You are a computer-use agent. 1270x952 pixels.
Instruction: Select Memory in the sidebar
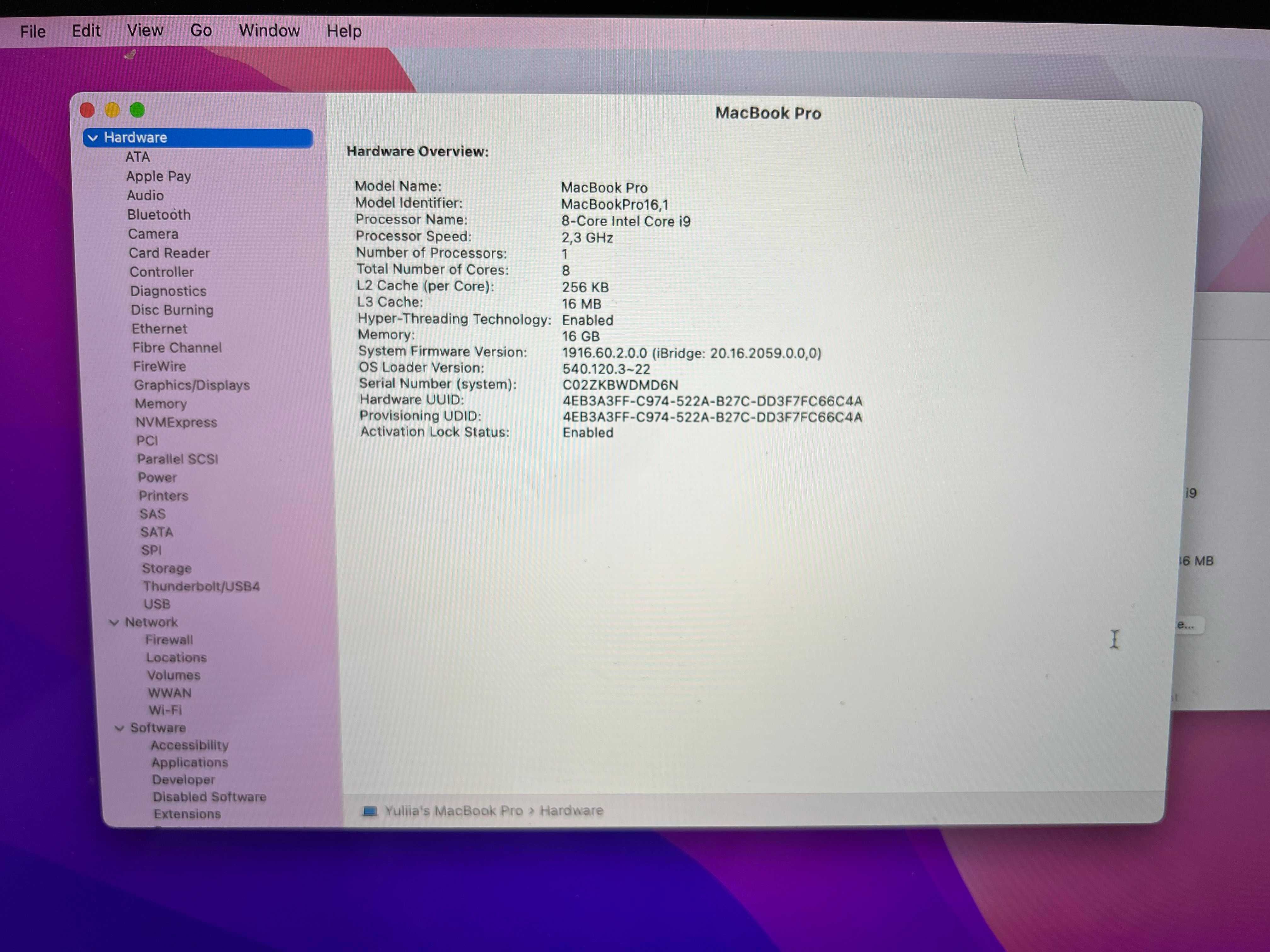[x=160, y=403]
